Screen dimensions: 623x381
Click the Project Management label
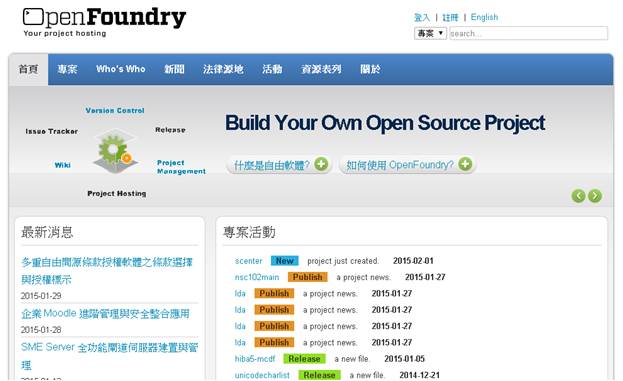click(x=181, y=167)
